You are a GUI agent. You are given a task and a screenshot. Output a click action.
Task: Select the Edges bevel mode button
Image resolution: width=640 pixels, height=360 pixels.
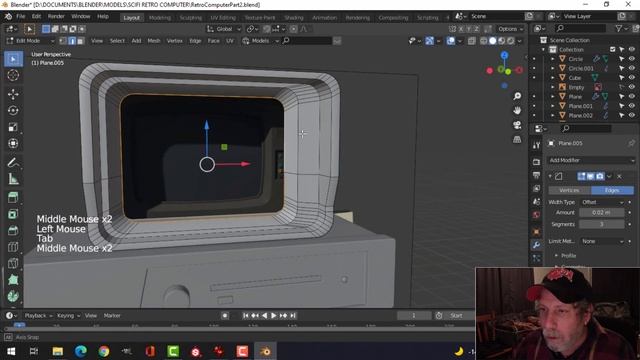tap(612, 190)
